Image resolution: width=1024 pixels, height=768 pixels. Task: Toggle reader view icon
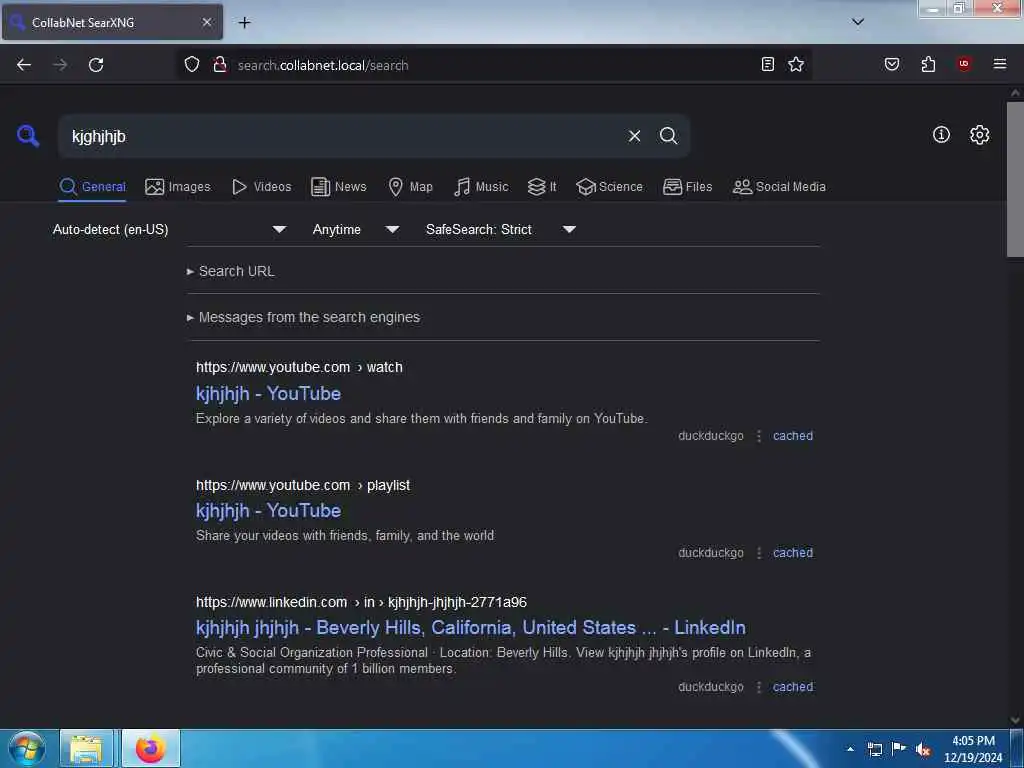coord(768,64)
